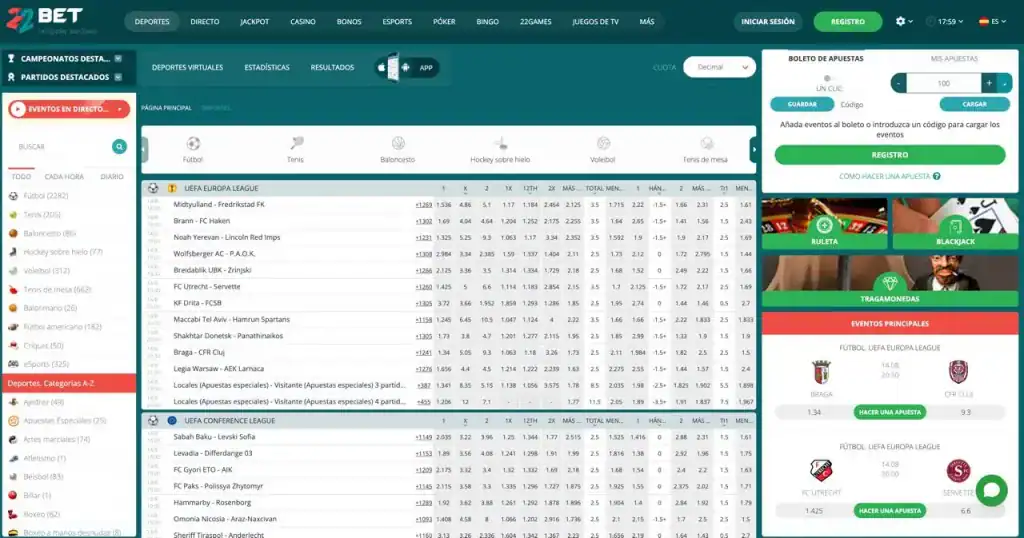Go to the Casino section

pyautogui.click(x=303, y=22)
